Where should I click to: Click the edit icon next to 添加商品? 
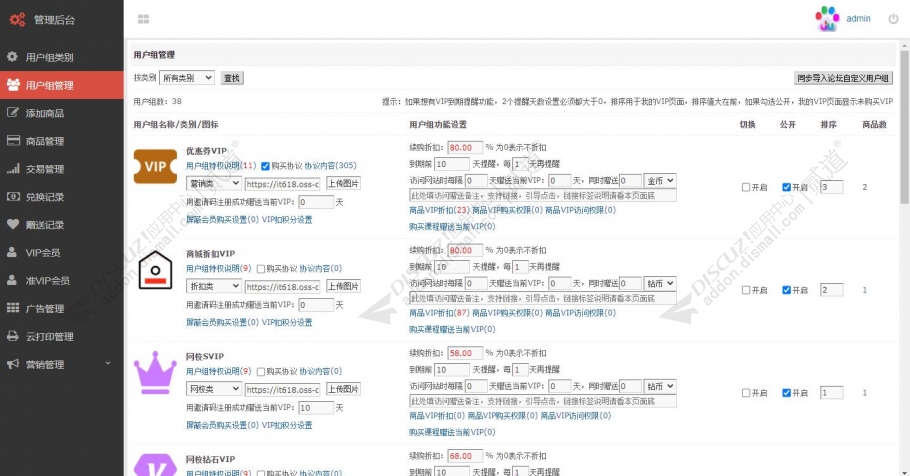point(13,113)
